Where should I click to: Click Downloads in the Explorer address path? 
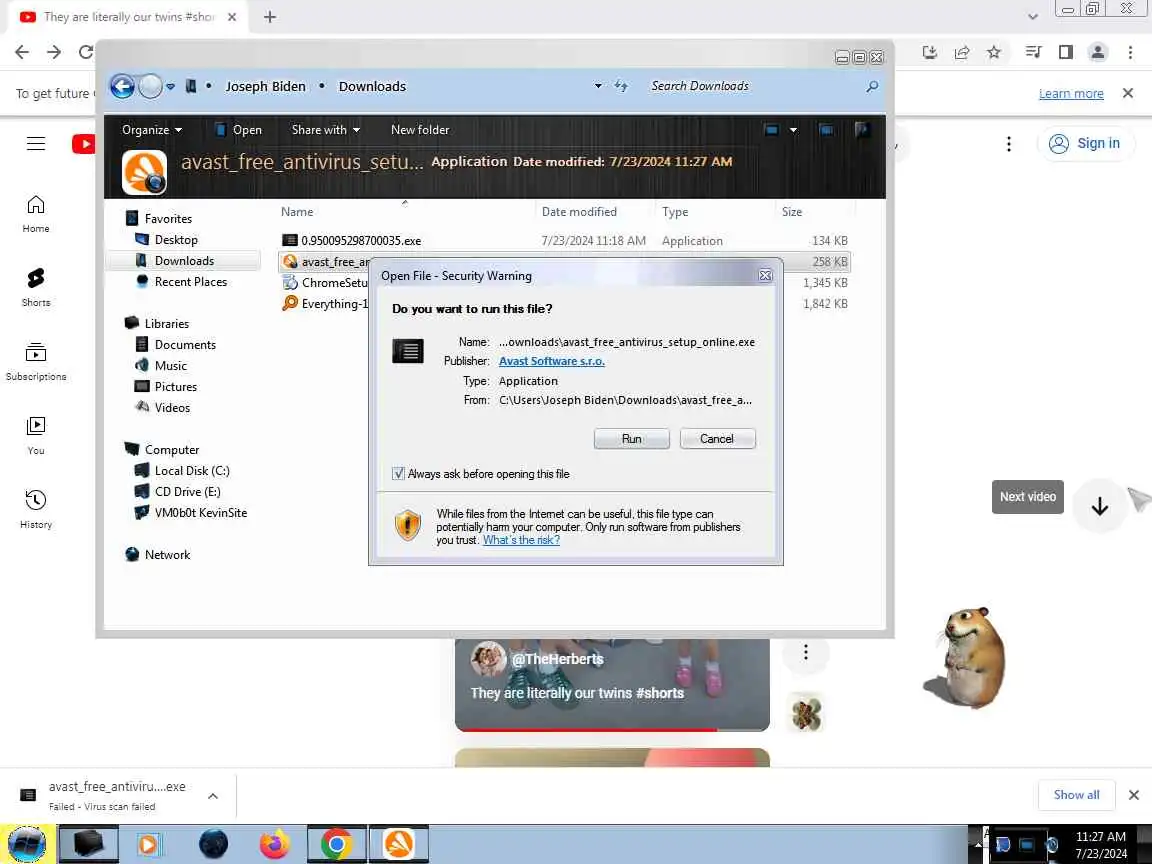point(372,87)
